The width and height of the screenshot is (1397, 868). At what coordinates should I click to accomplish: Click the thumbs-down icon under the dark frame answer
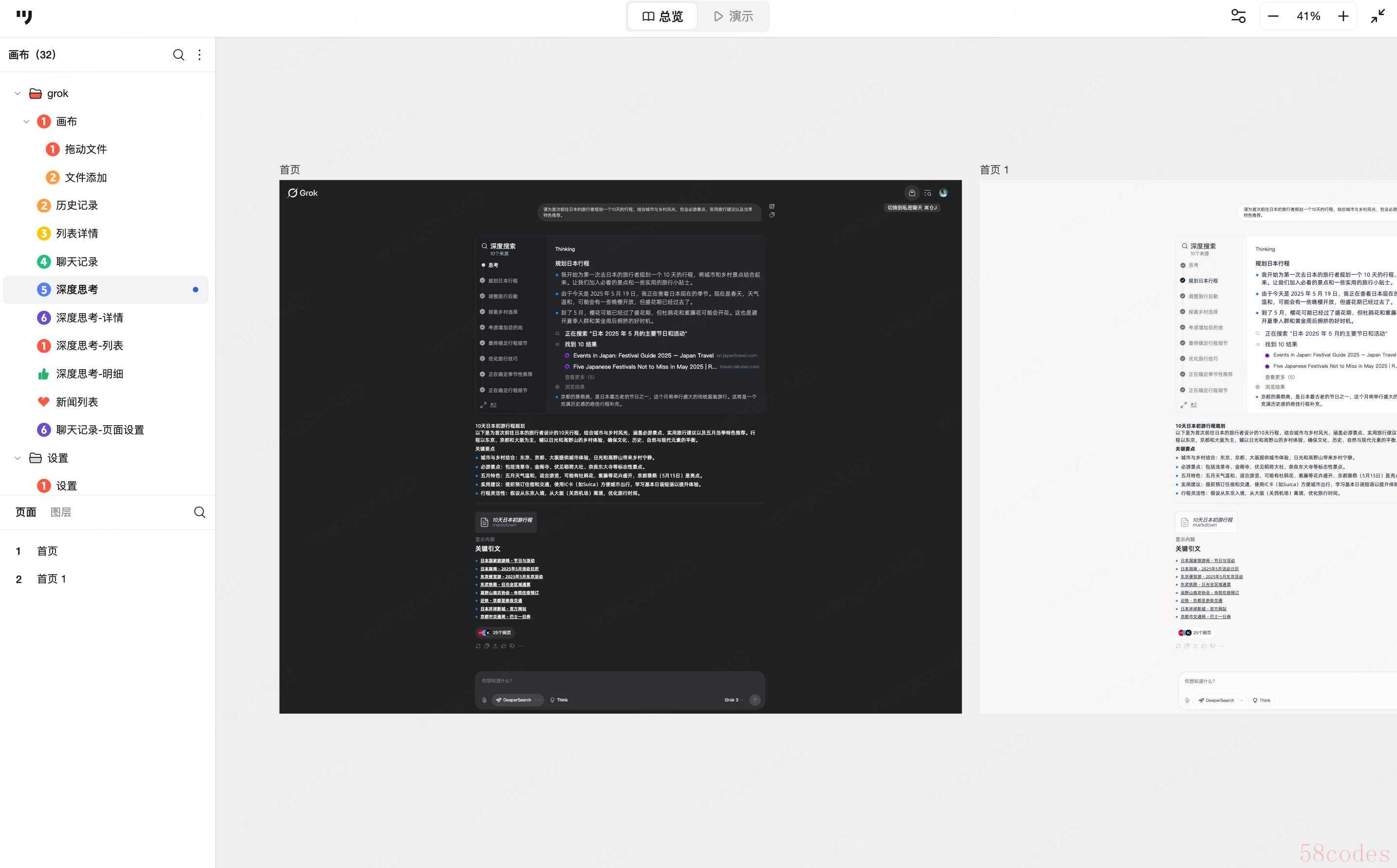click(x=512, y=646)
